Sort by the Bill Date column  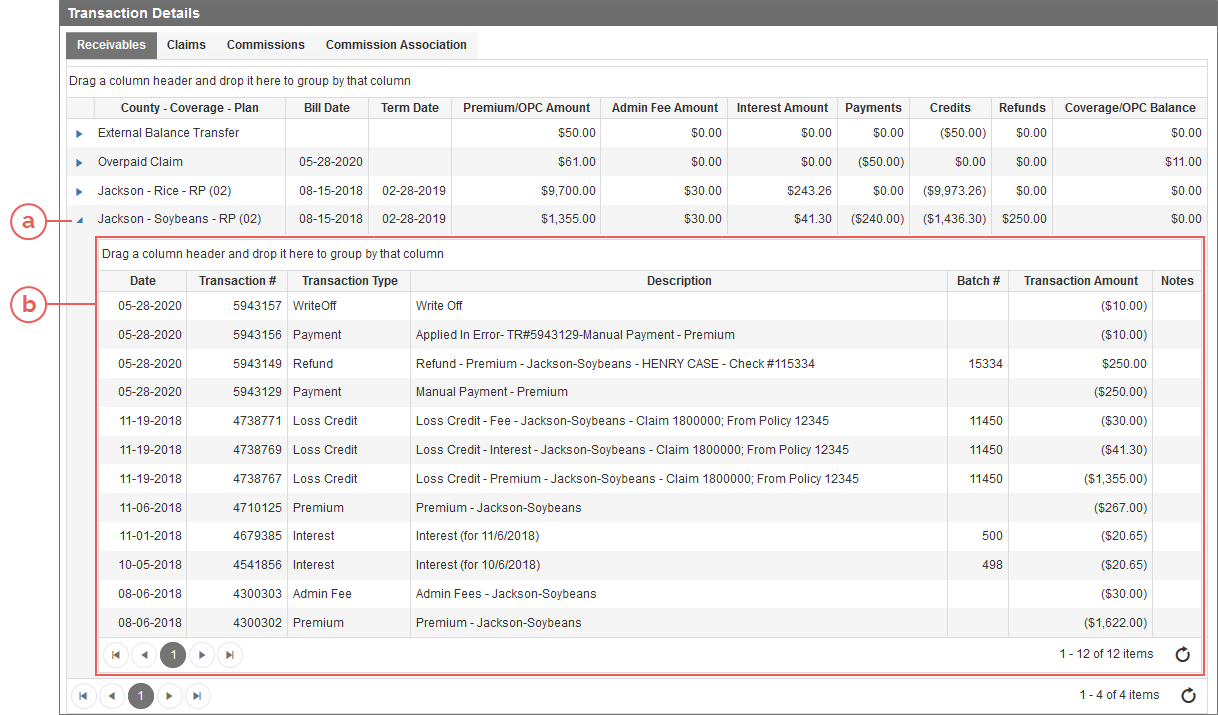pyautogui.click(x=327, y=107)
